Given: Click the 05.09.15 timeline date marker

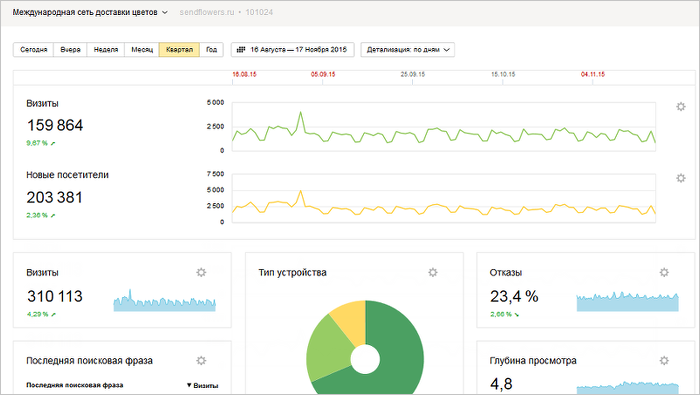Looking at the screenshot, I should pyautogui.click(x=323, y=75).
